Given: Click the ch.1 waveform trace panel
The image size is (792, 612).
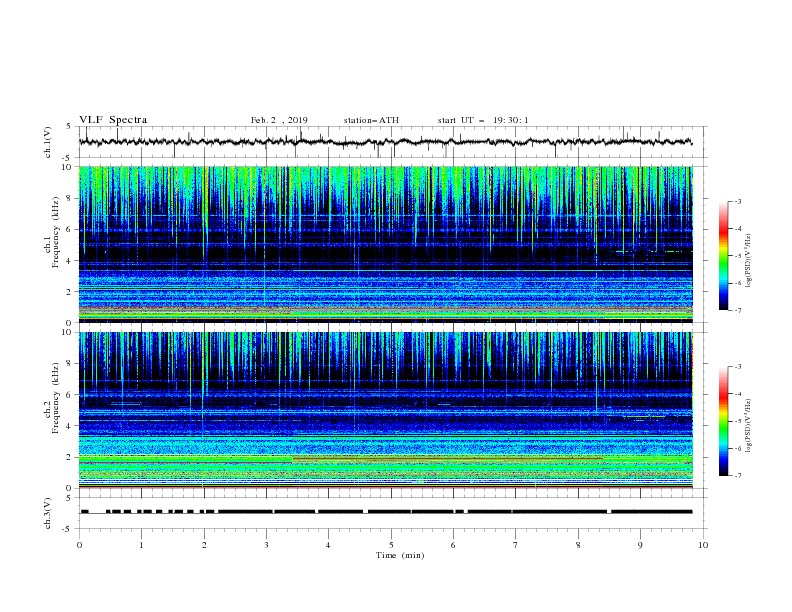Looking at the screenshot, I should pos(393,142).
